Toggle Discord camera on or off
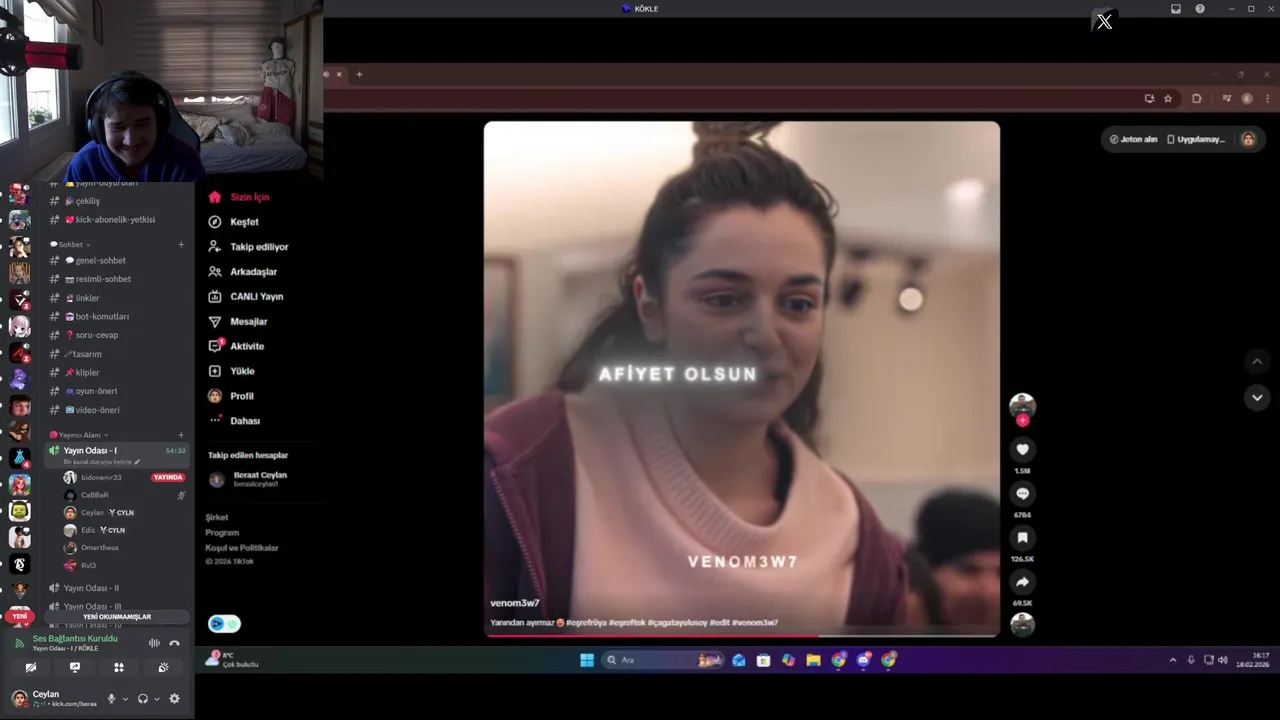This screenshot has height=720, width=1280. click(x=31, y=667)
